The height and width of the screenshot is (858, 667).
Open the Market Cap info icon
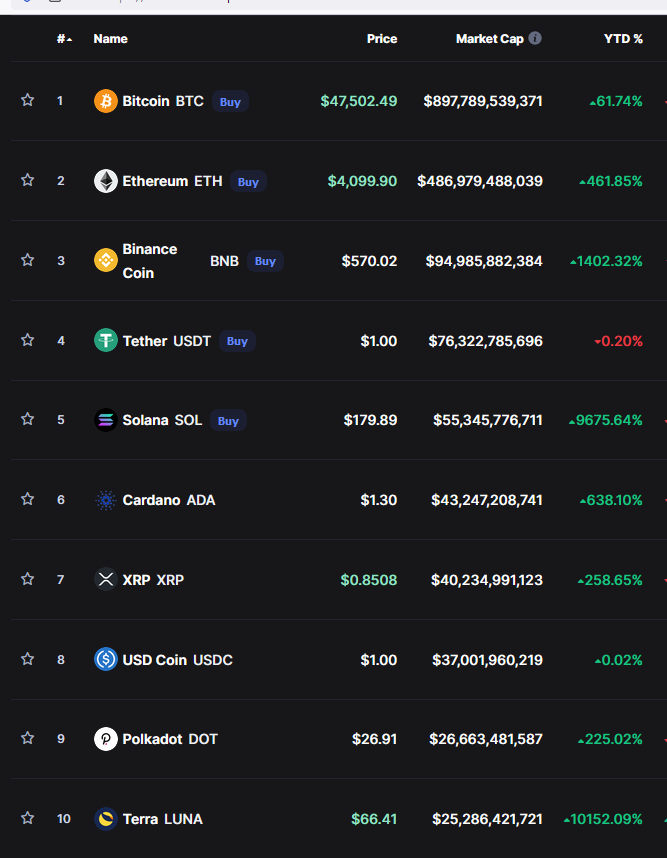point(535,38)
